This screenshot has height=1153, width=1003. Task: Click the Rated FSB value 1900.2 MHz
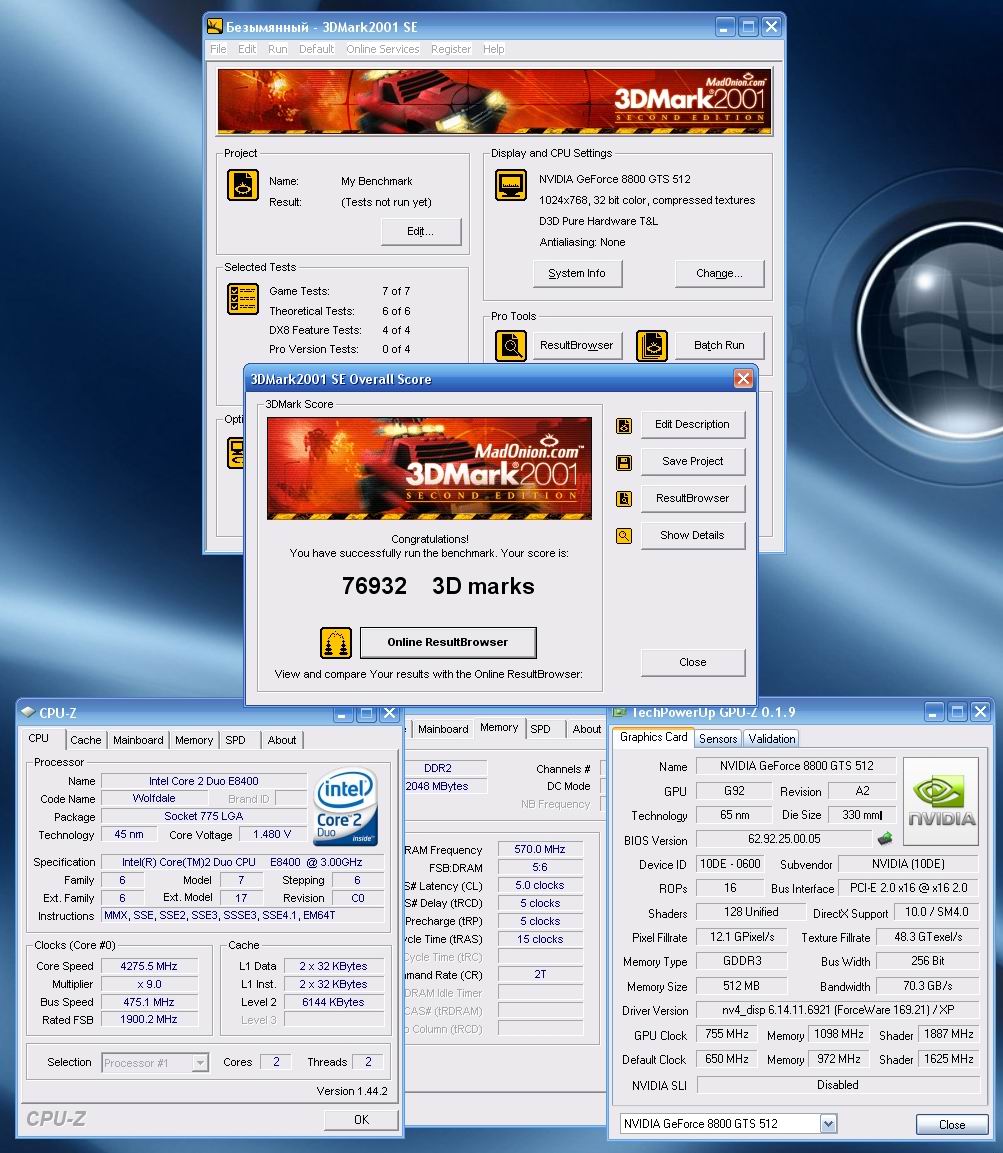click(149, 1020)
